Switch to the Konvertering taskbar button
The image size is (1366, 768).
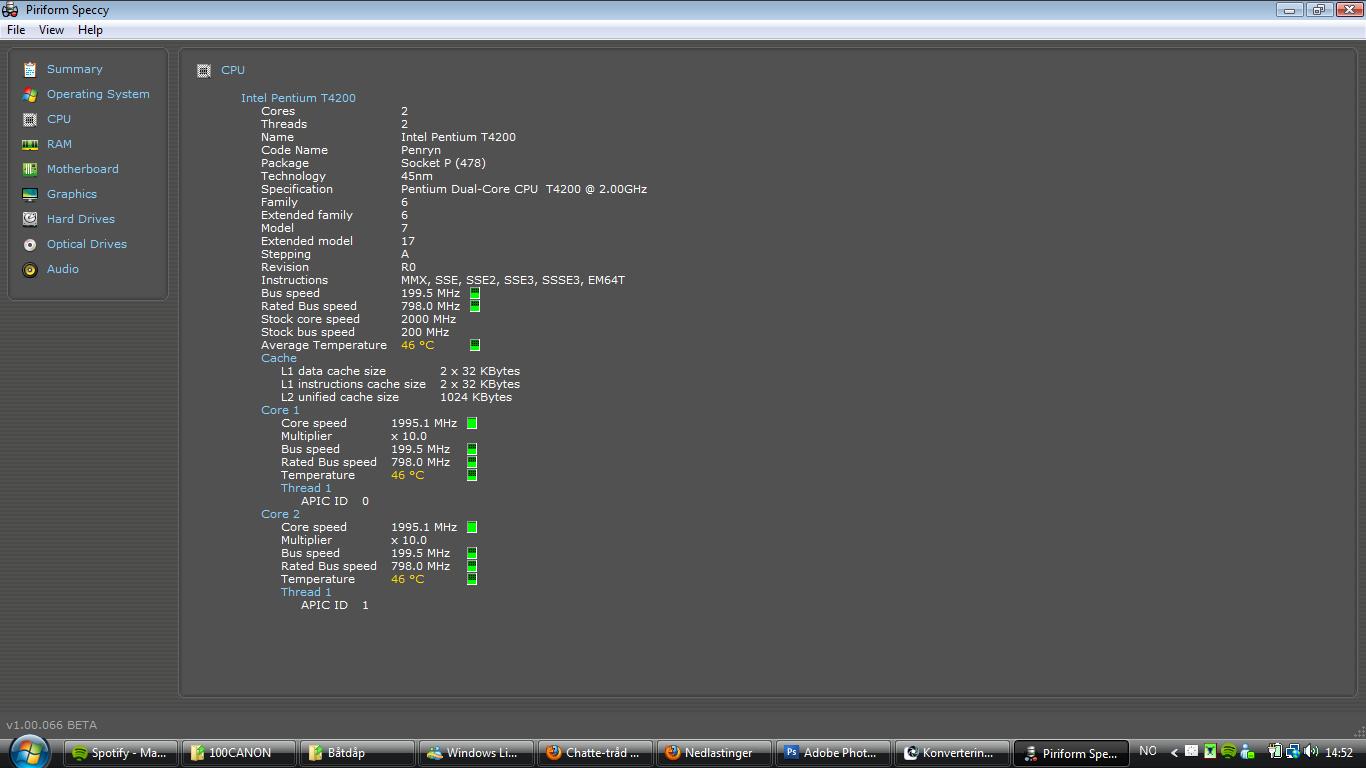click(x=954, y=753)
